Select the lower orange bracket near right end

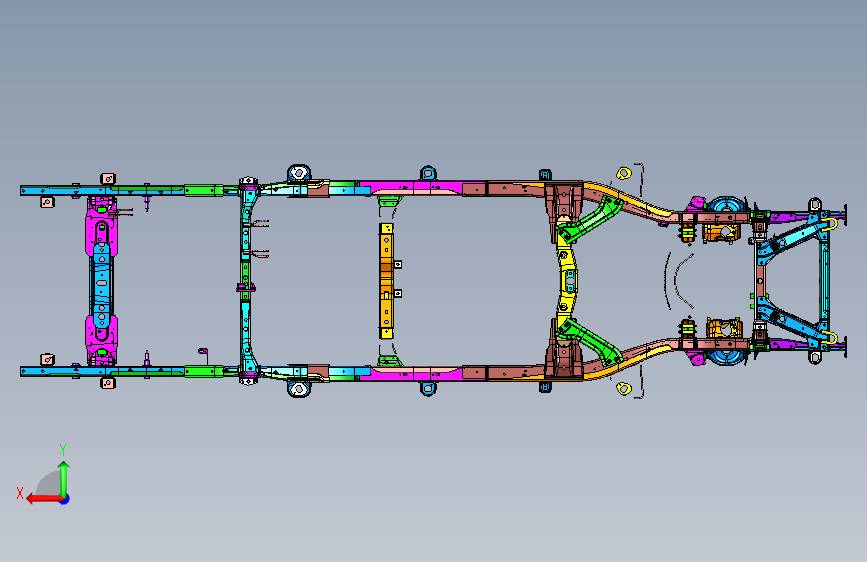coord(723,329)
